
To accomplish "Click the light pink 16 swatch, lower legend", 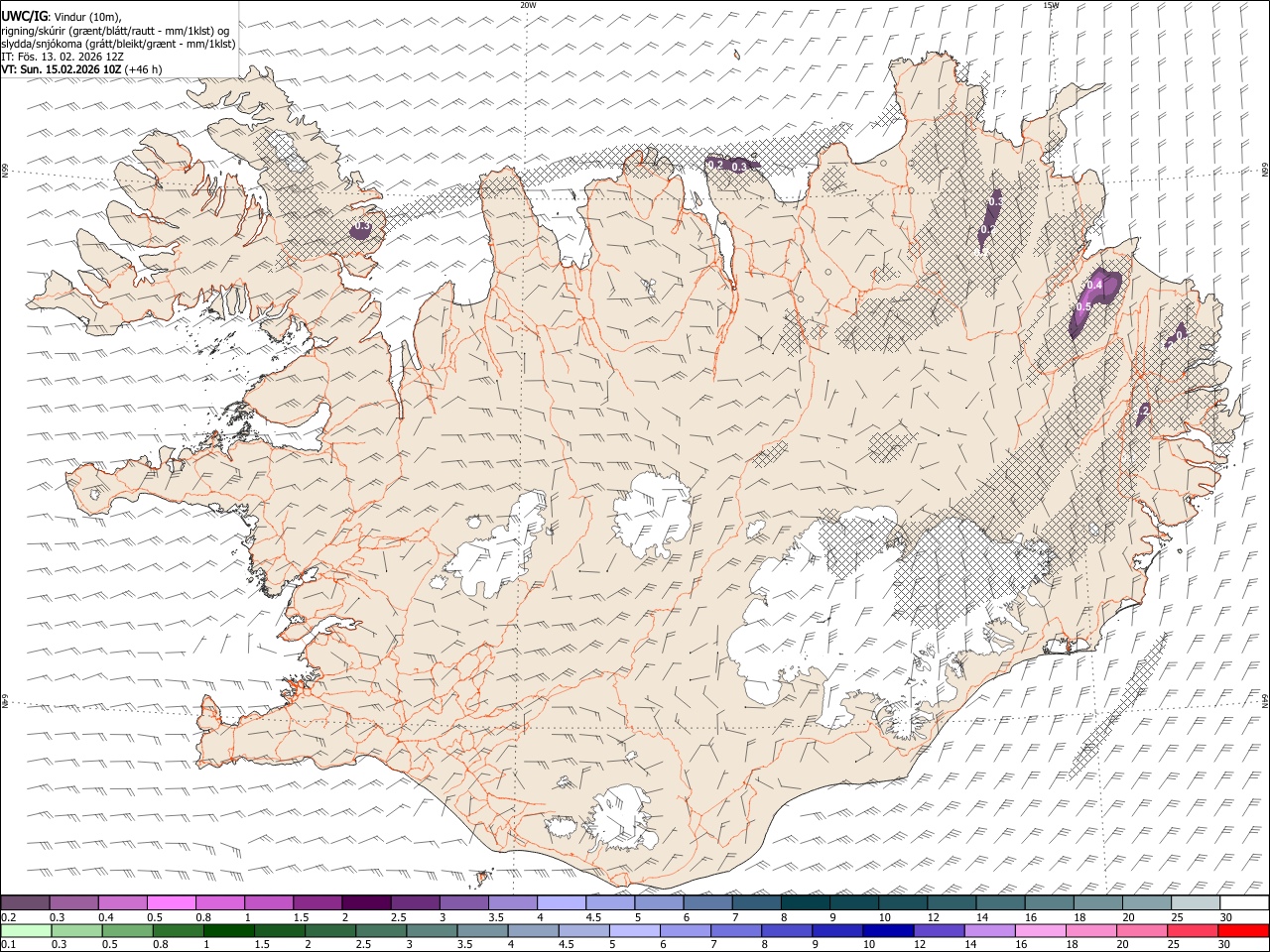I will (1039, 930).
